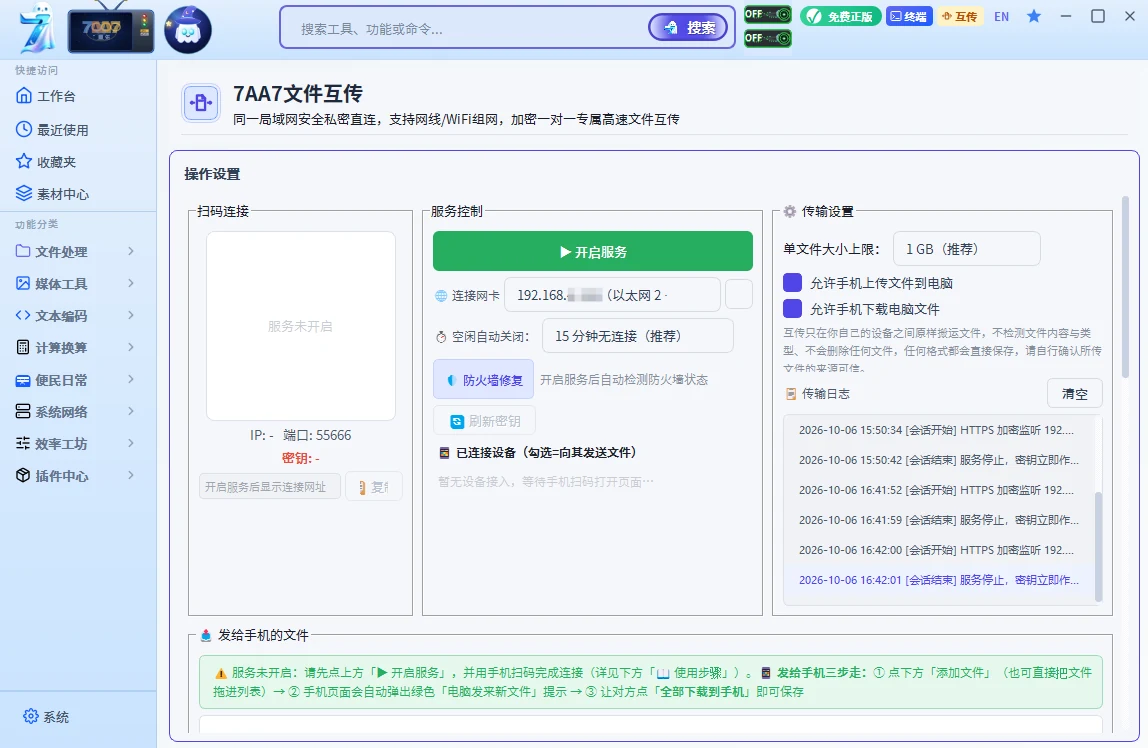Image resolution: width=1148 pixels, height=748 pixels.
Task: Expand the 文件处理 category chevron
Action: (131, 251)
